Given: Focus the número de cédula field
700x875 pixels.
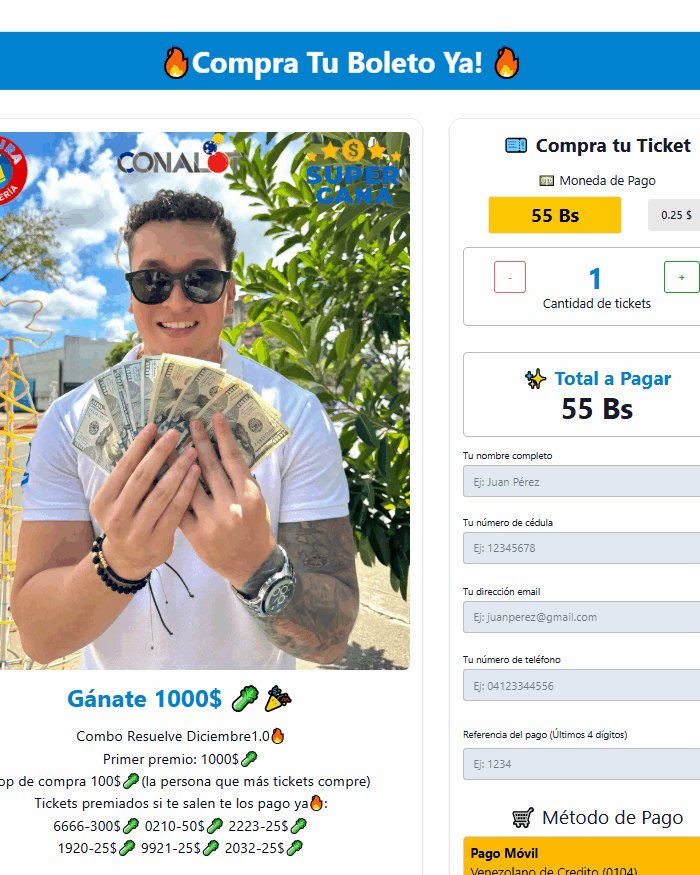Looking at the screenshot, I should (582, 548).
